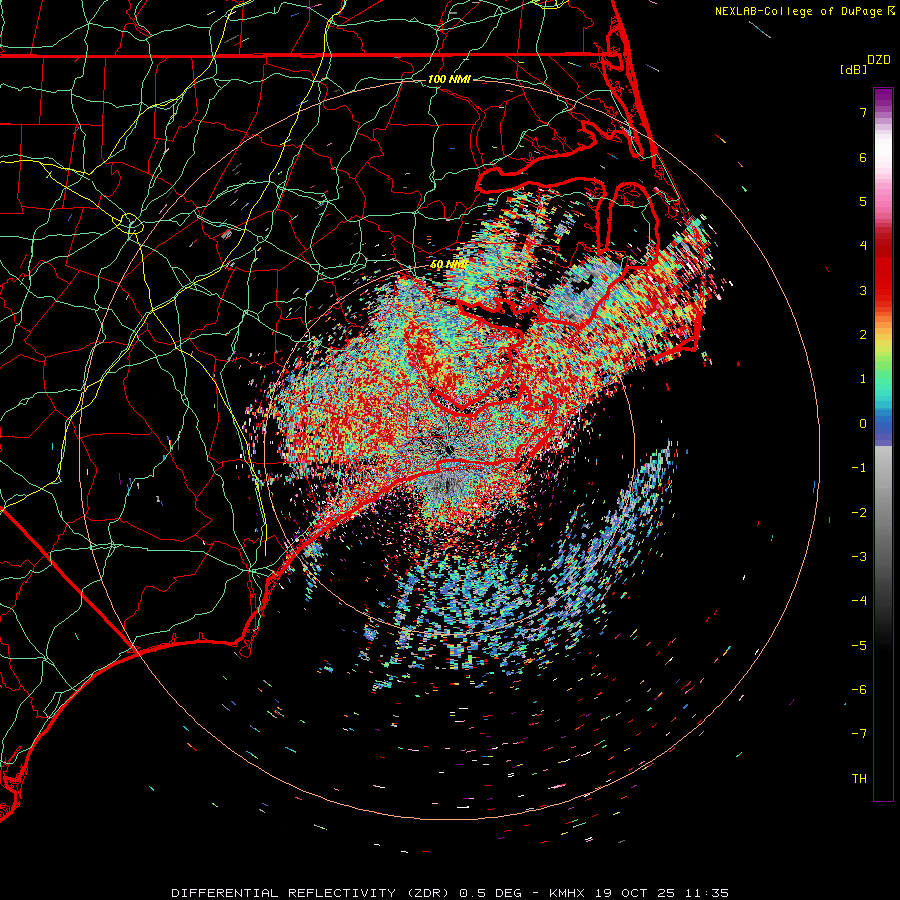The width and height of the screenshot is (900, 900).
Task: Click the color bar value -7
Action: click(x=859, y=734)
